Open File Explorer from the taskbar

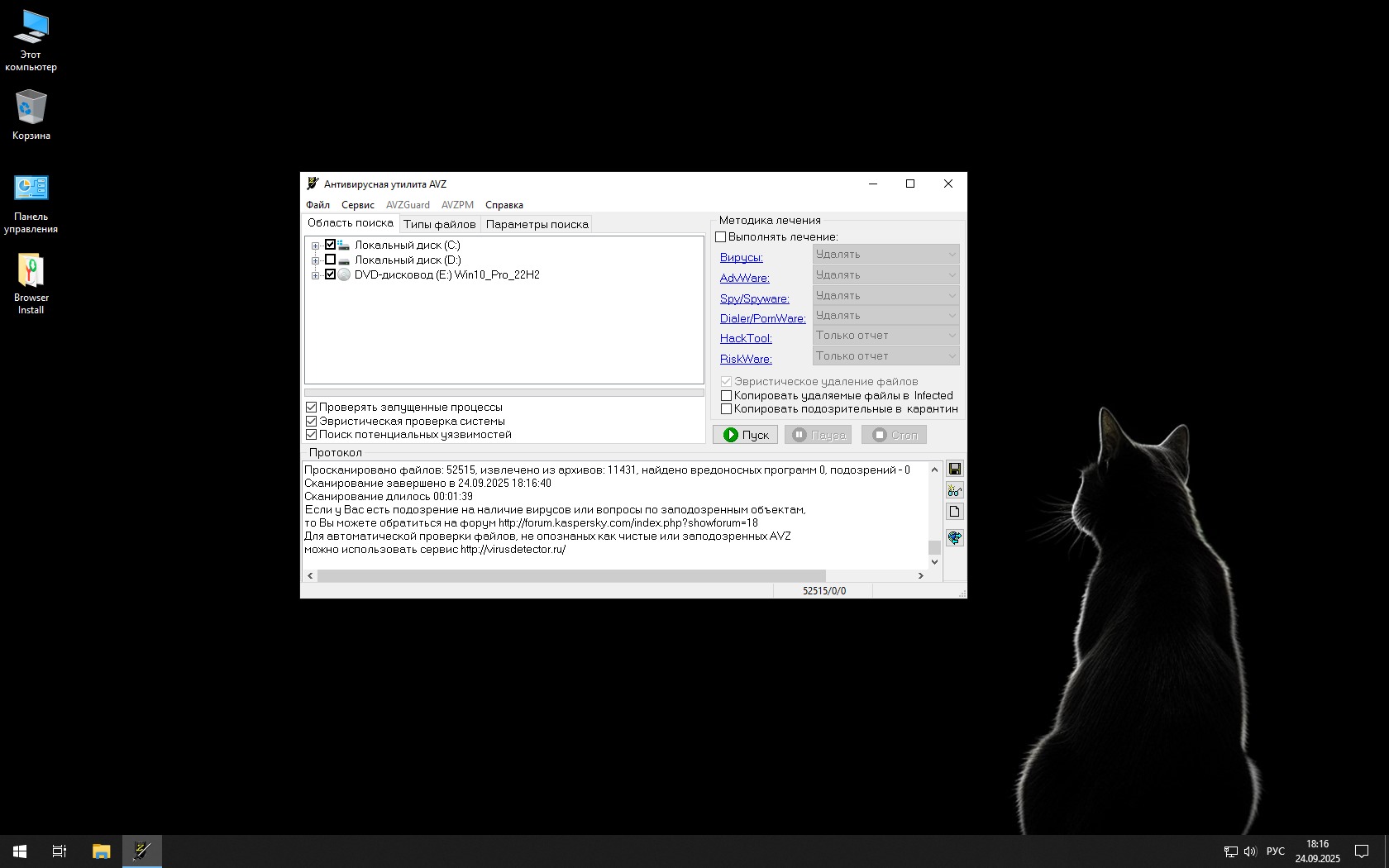click(101, 851)
